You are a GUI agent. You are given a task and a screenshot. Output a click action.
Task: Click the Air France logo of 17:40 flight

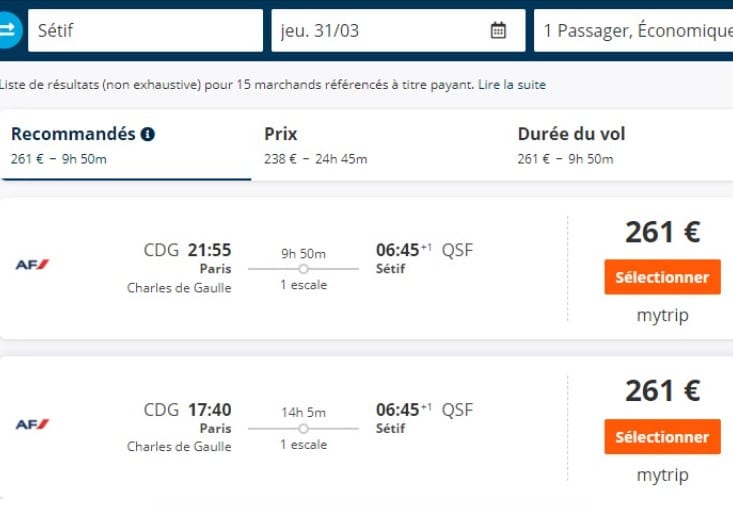pyautogui.click(x=32, y=424)
